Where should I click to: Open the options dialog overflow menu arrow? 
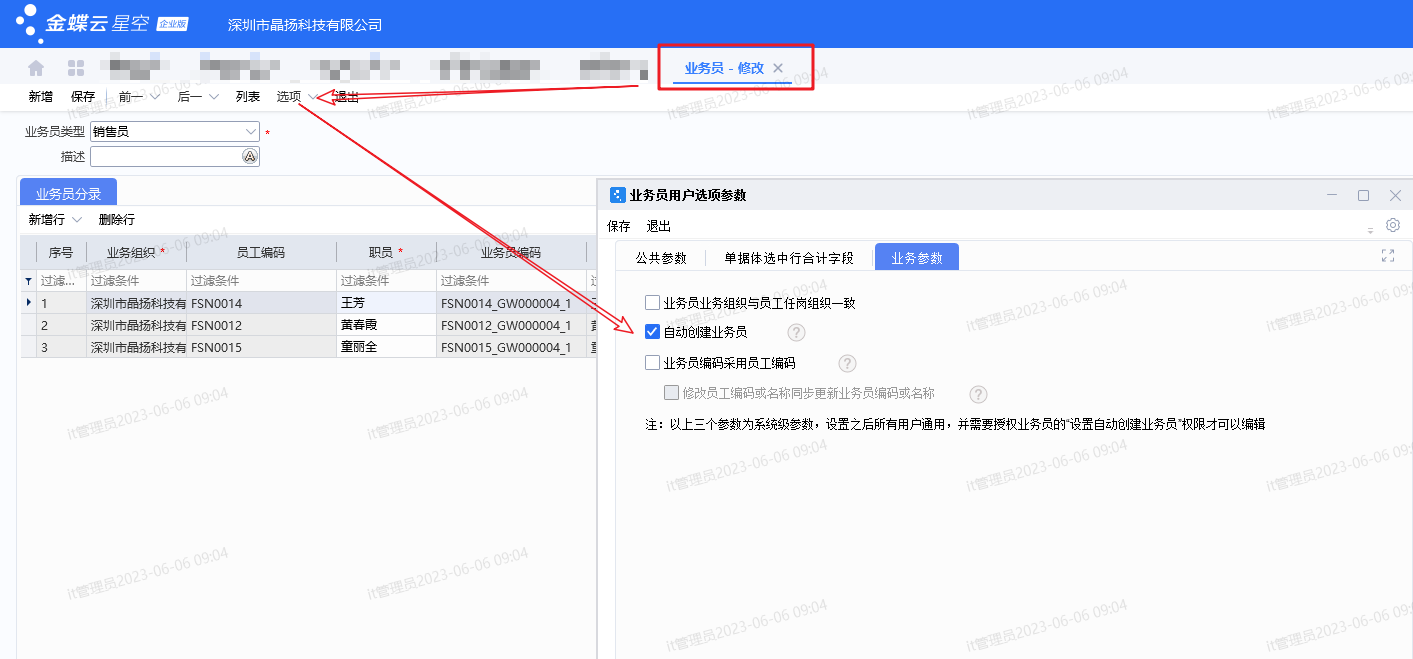(x=1371, y=230)
